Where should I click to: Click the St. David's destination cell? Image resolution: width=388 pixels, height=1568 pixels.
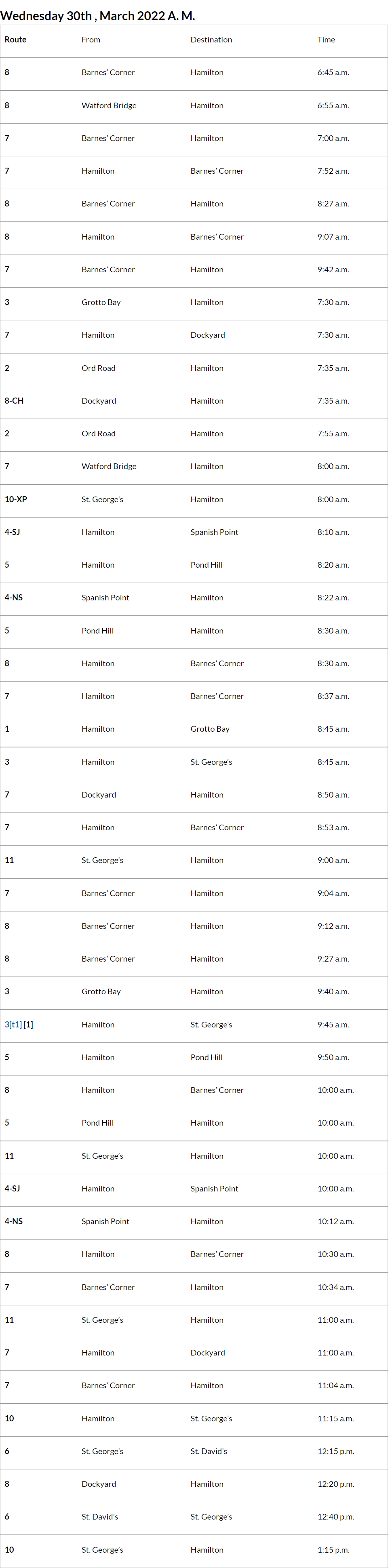pos(208,1451)
